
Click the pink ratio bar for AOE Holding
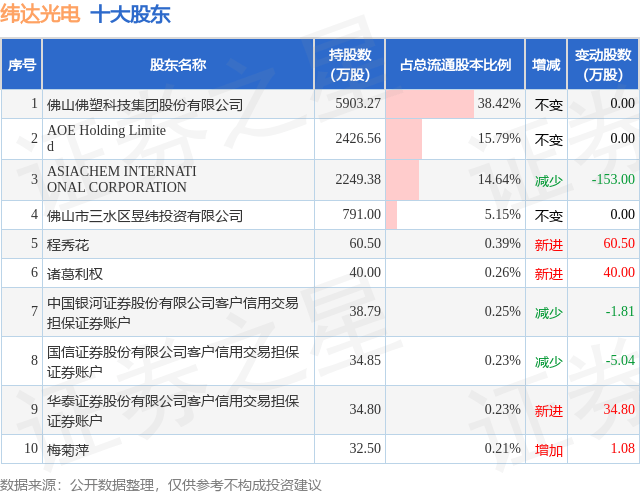(404, 139)
